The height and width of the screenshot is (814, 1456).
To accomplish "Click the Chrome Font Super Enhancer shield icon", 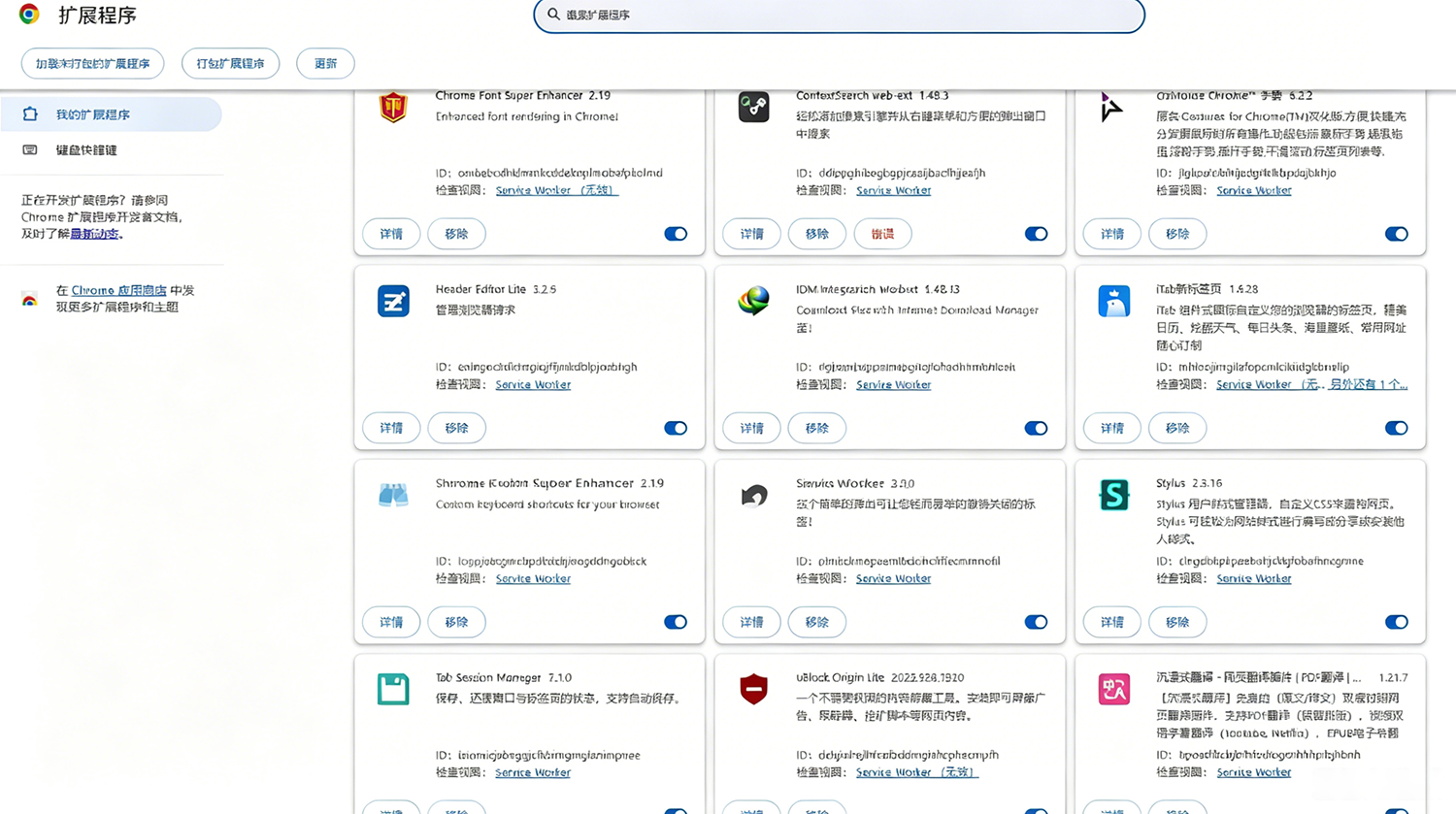I will click(x=393, y=107).
